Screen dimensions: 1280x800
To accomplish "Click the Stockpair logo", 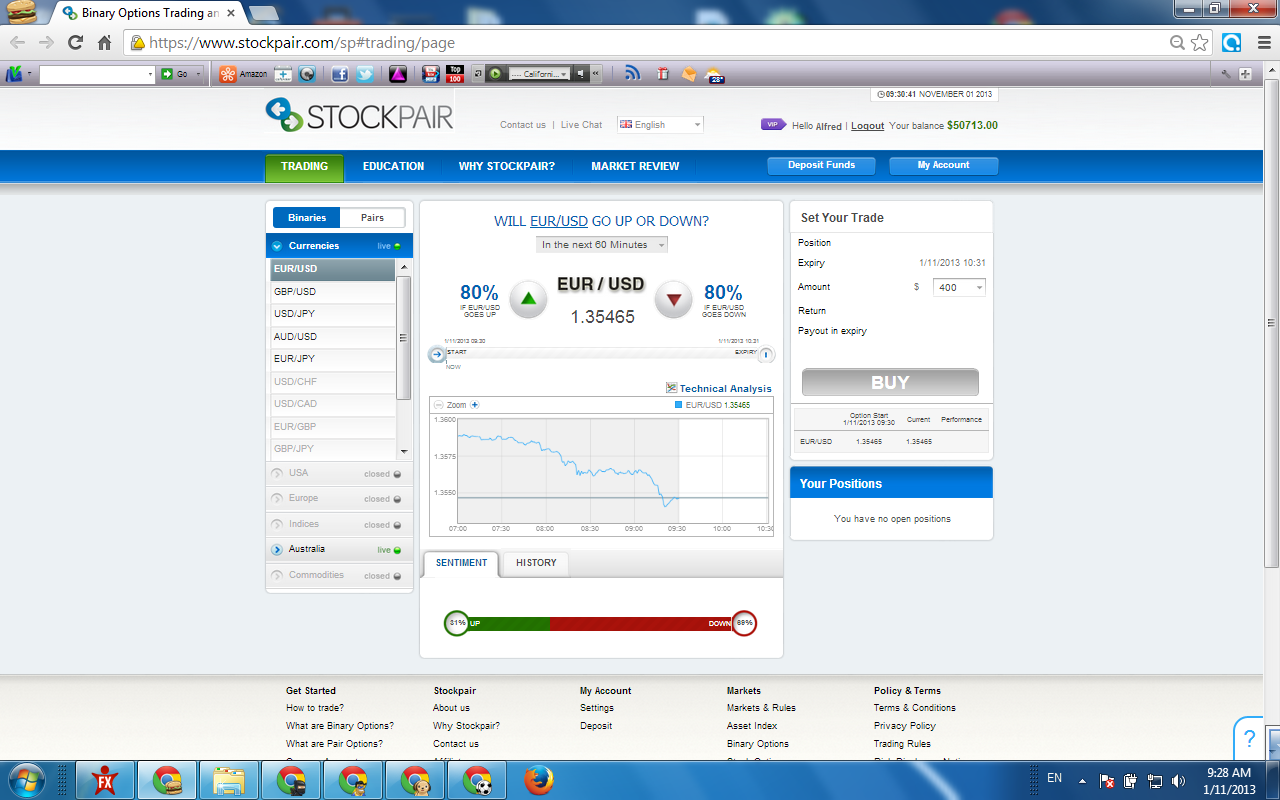I will (x=359, y=115).
